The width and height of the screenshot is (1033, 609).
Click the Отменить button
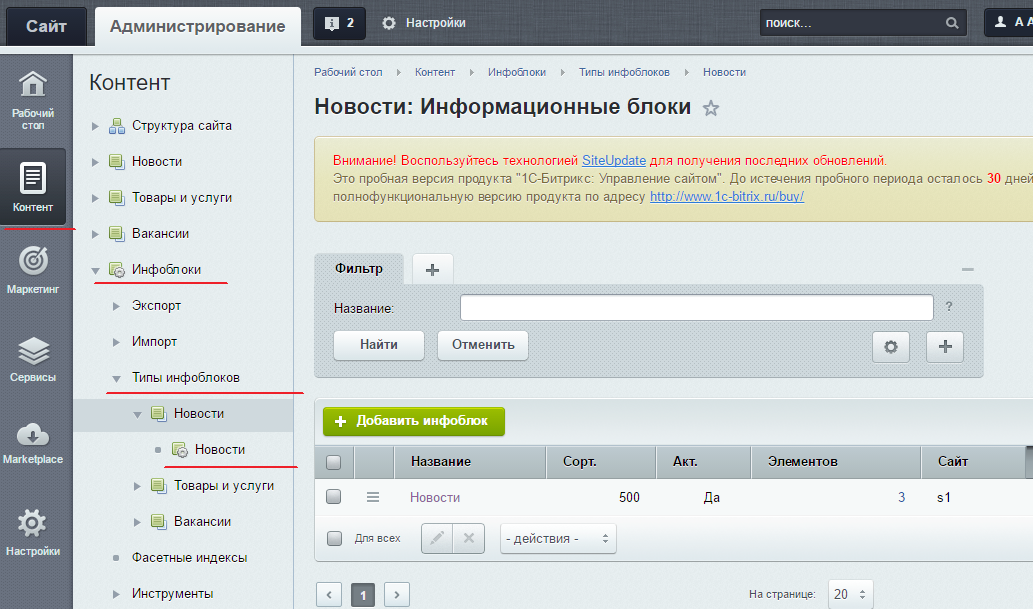point(483,345)
